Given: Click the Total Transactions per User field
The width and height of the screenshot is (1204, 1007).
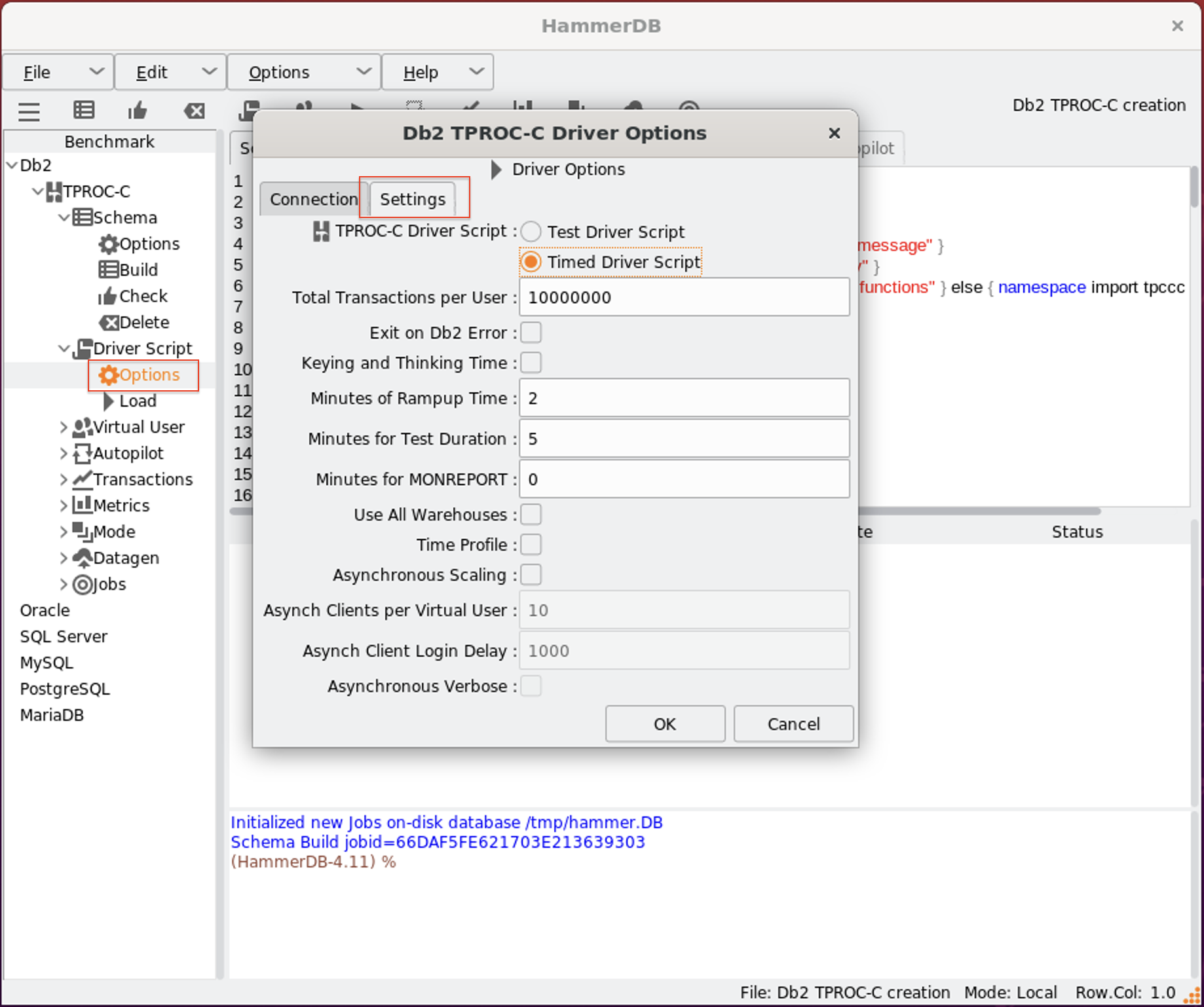Looking at the screenshot, I should click(685, 297).
